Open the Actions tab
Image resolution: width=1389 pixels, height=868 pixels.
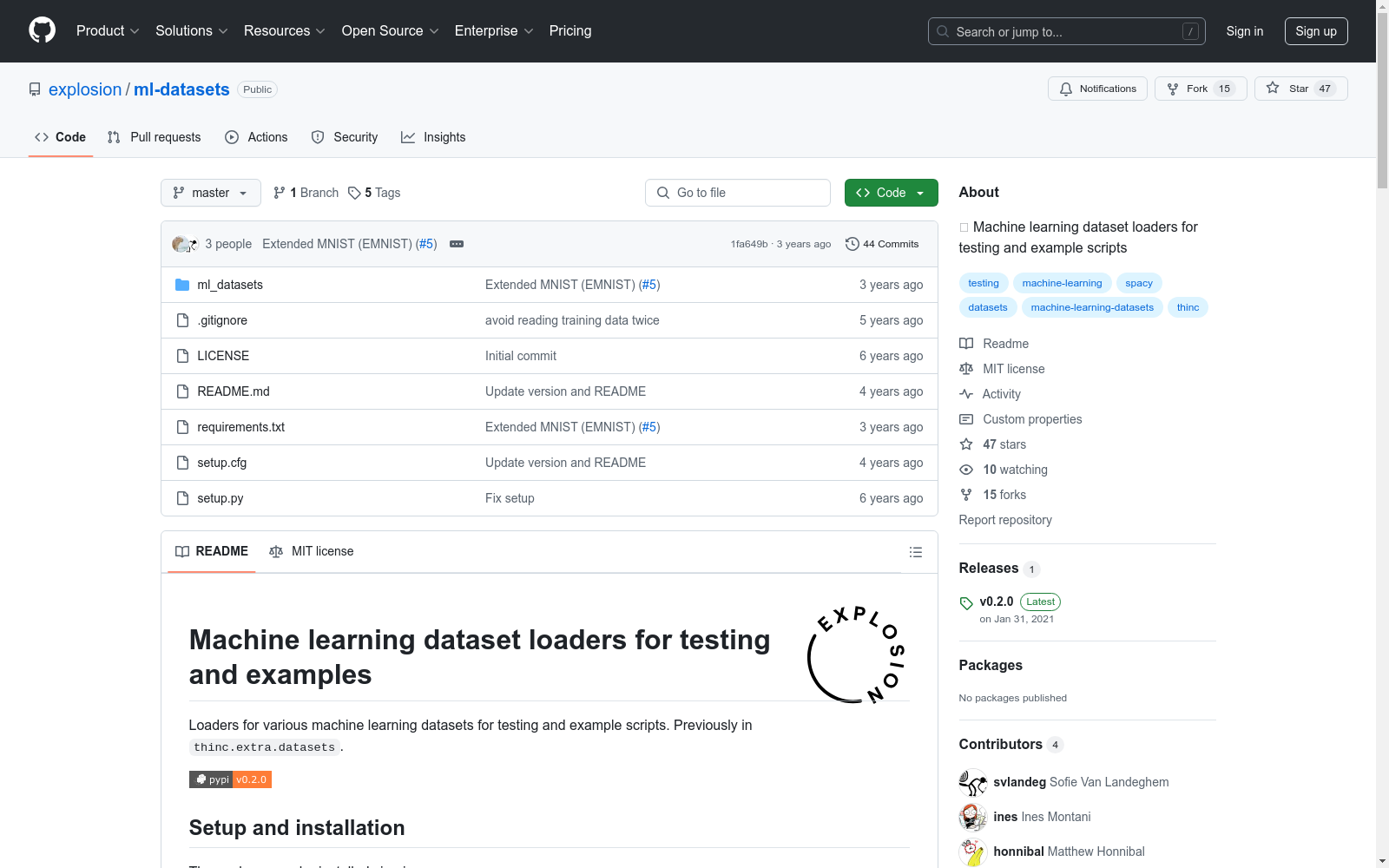pos(256,137)
